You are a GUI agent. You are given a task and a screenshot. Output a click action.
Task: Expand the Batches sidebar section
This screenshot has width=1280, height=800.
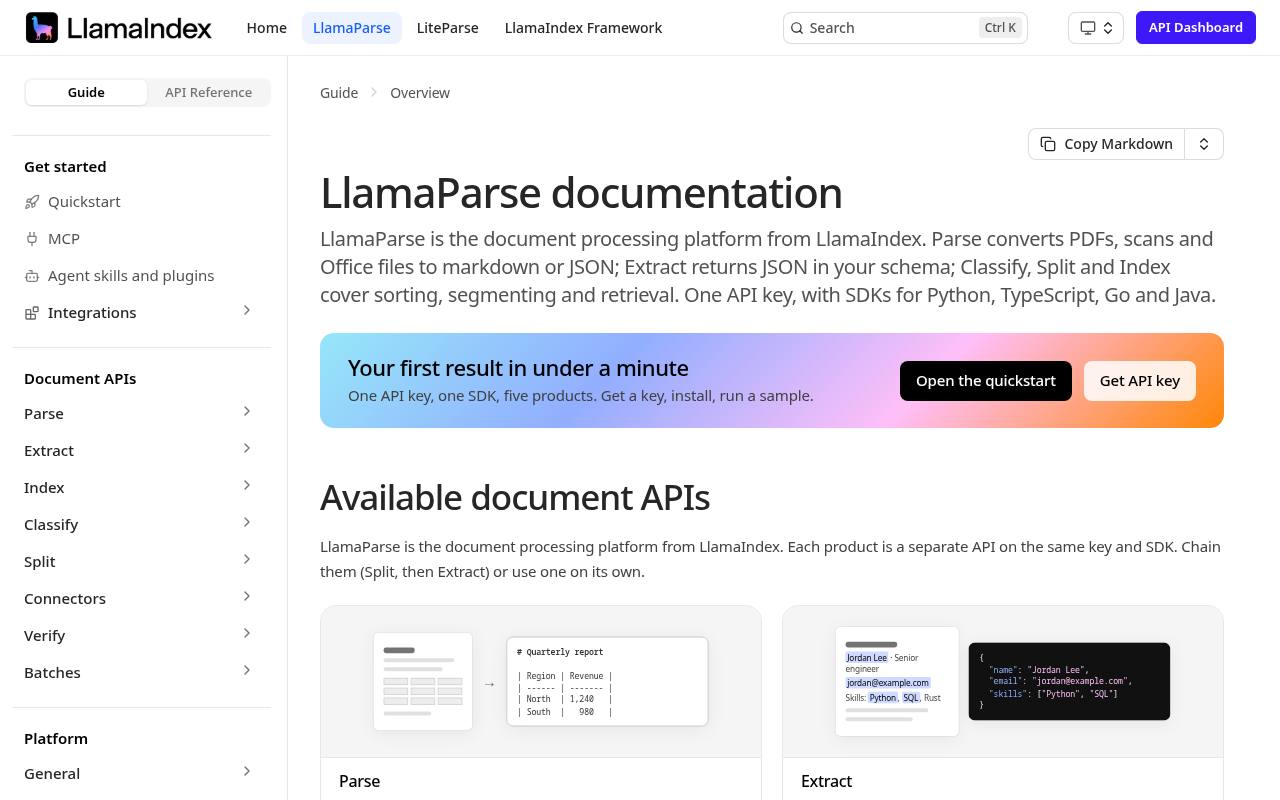(x=247, y=671)
